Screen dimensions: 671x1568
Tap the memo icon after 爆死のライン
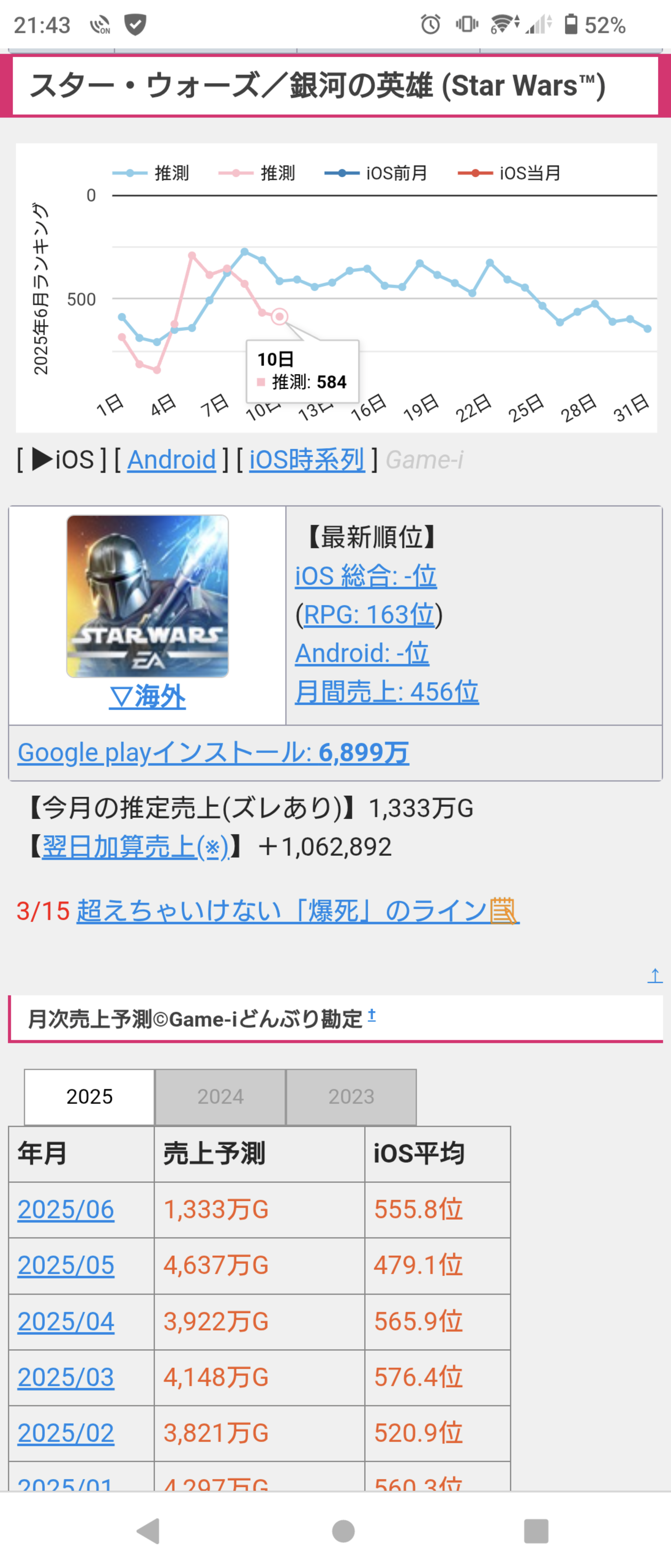[502, 911]
